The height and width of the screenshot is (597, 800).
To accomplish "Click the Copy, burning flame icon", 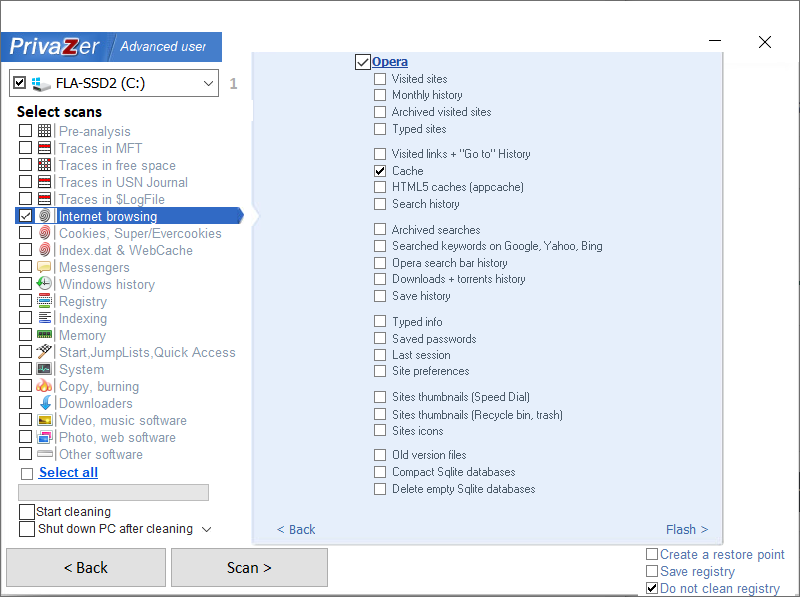I will click(44, 385).
